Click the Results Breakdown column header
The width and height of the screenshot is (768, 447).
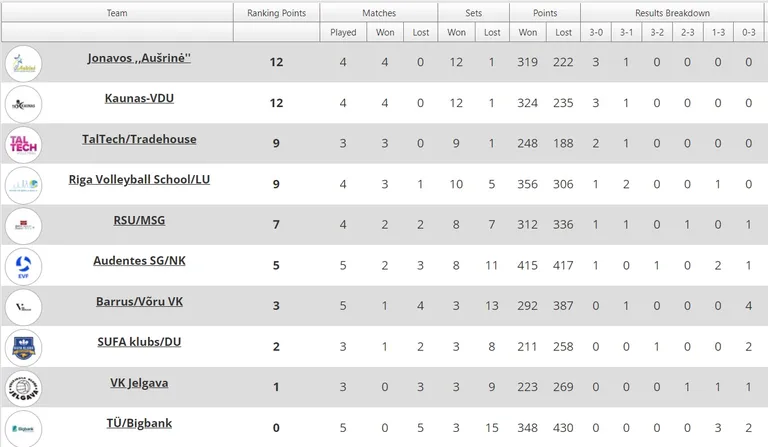pos(672,13)
